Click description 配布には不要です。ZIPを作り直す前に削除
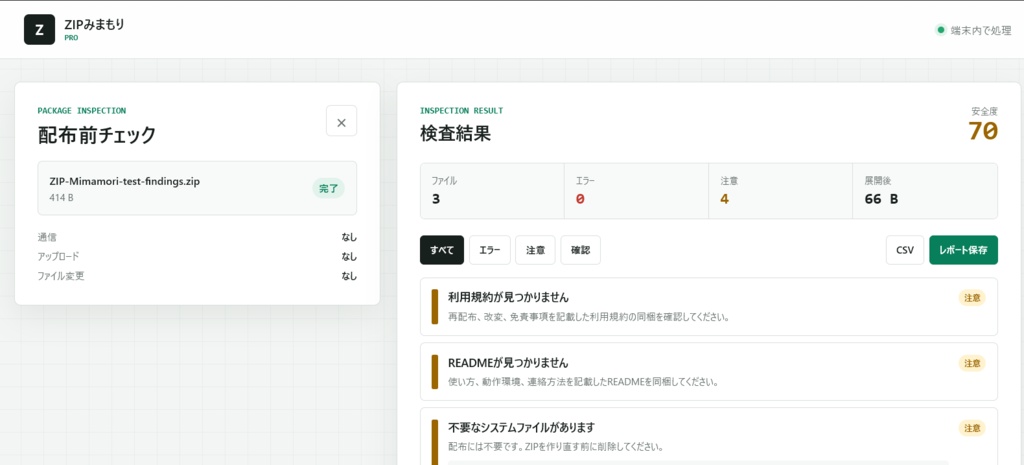The width and height of the screenshot is (1024, 465). click(556, 447)
